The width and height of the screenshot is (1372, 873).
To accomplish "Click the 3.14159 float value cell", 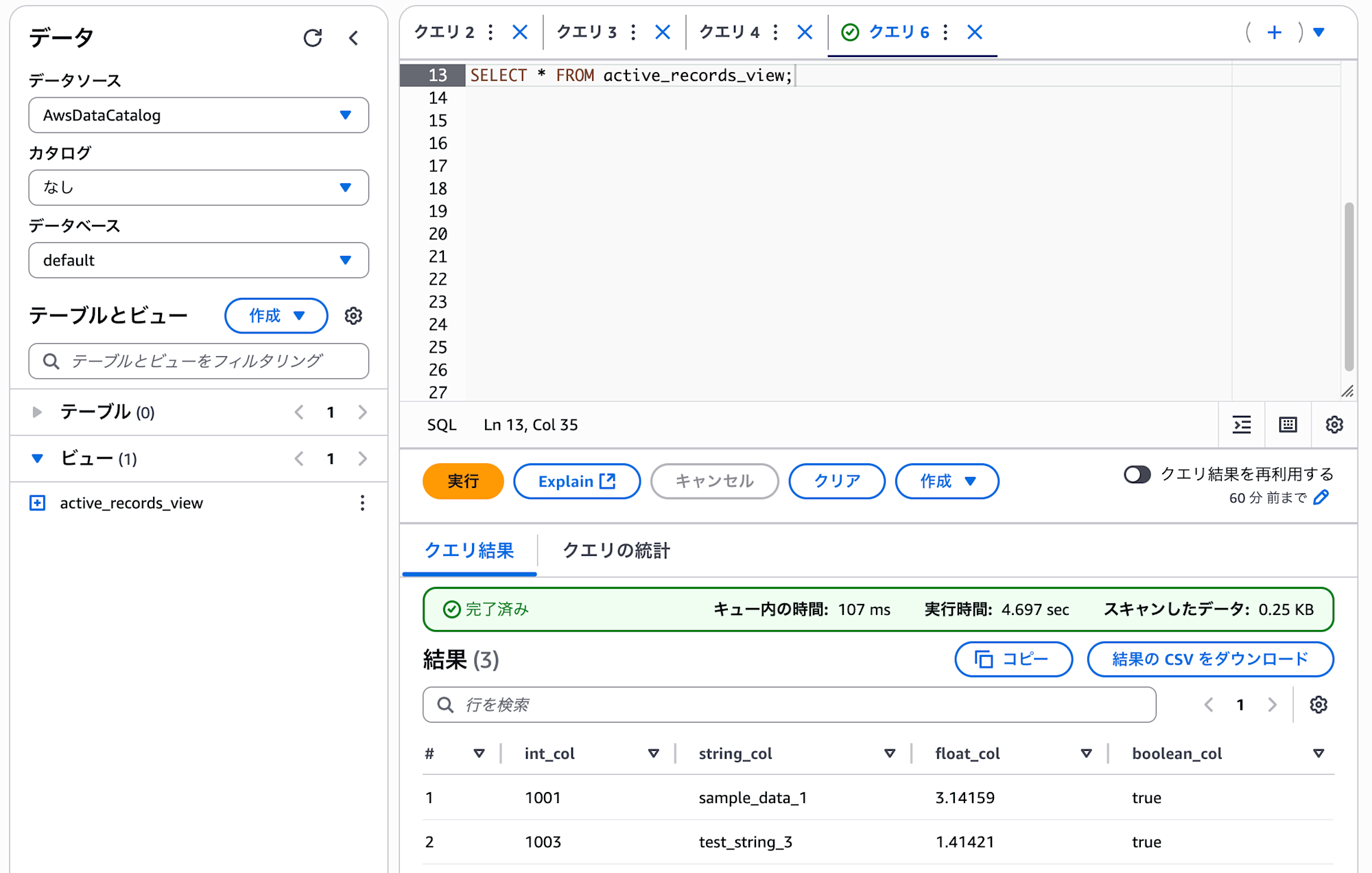I will point(965,798).
